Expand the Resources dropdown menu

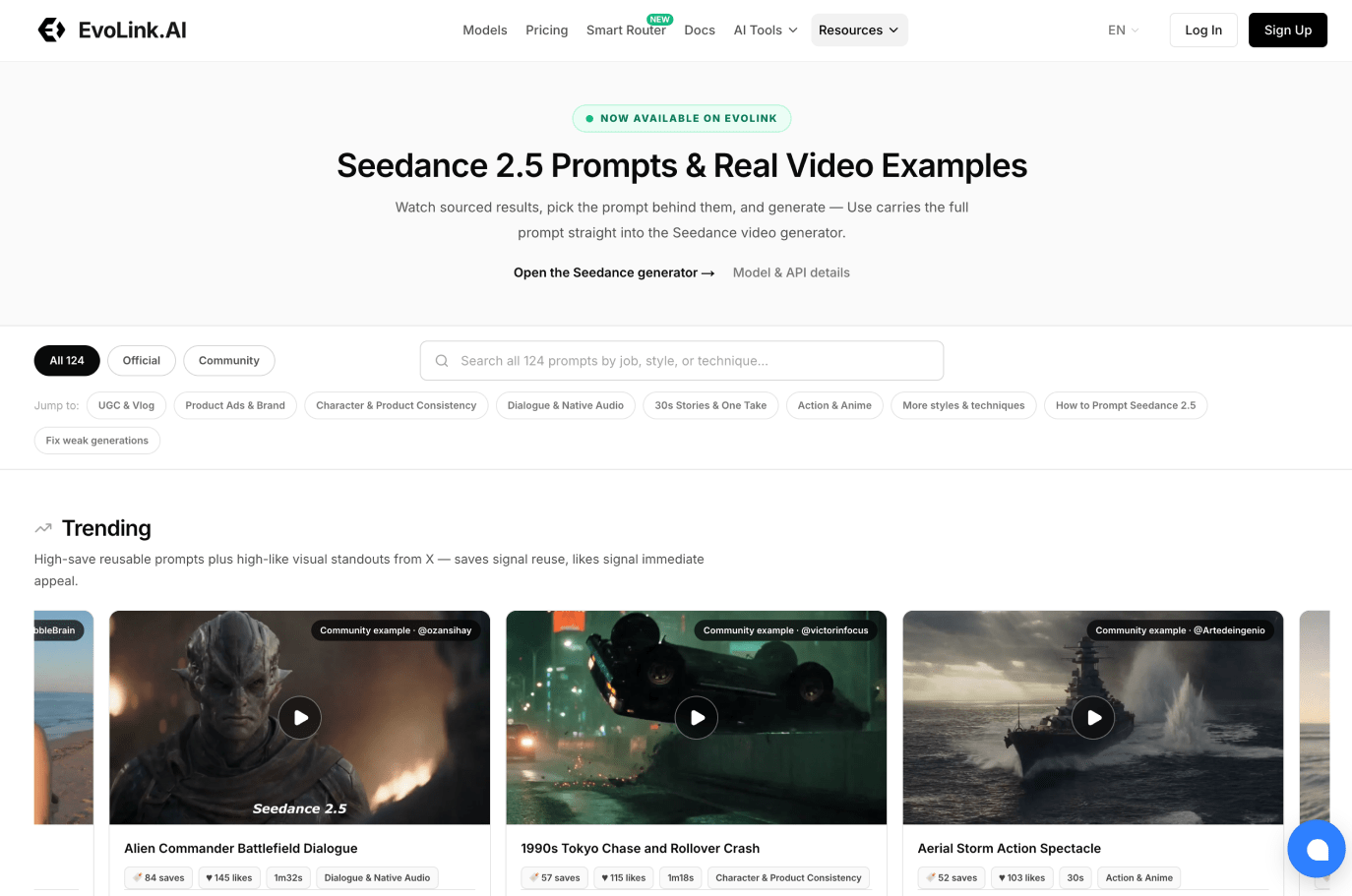point(859,30)
